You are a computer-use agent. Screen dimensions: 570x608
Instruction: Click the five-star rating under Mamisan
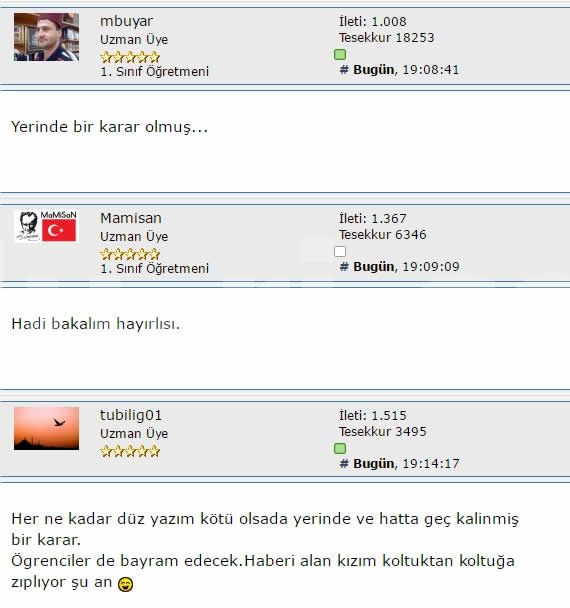(130, 254)
